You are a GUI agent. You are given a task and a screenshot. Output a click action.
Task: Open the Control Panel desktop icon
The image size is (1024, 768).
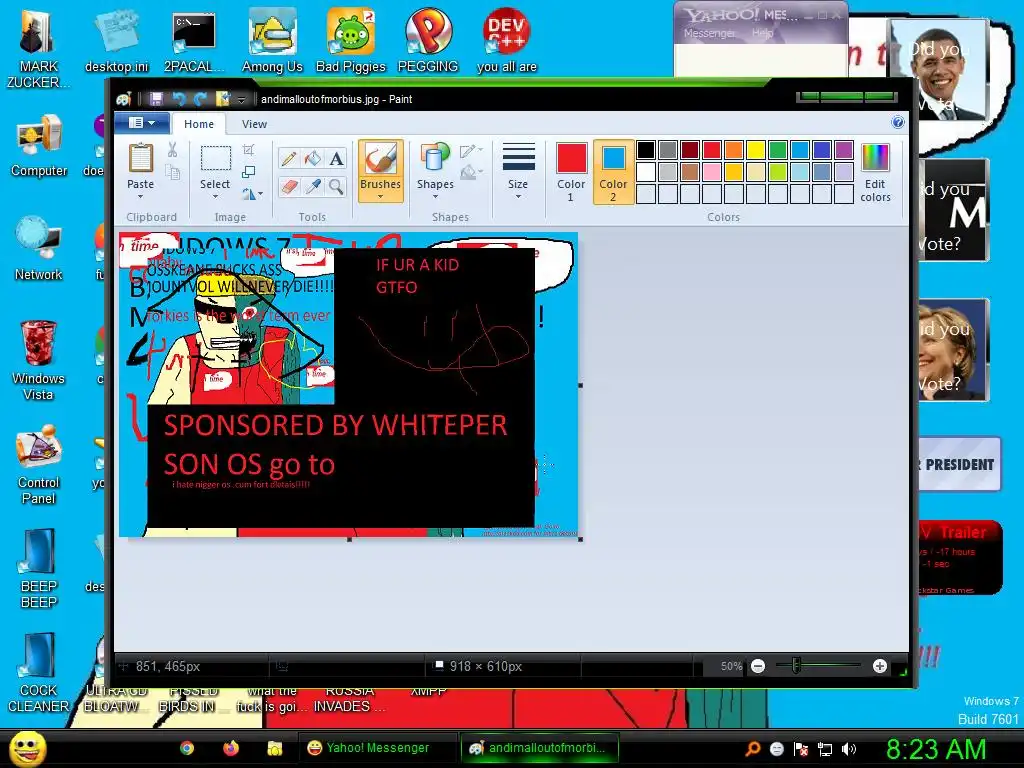pos(39,464)
